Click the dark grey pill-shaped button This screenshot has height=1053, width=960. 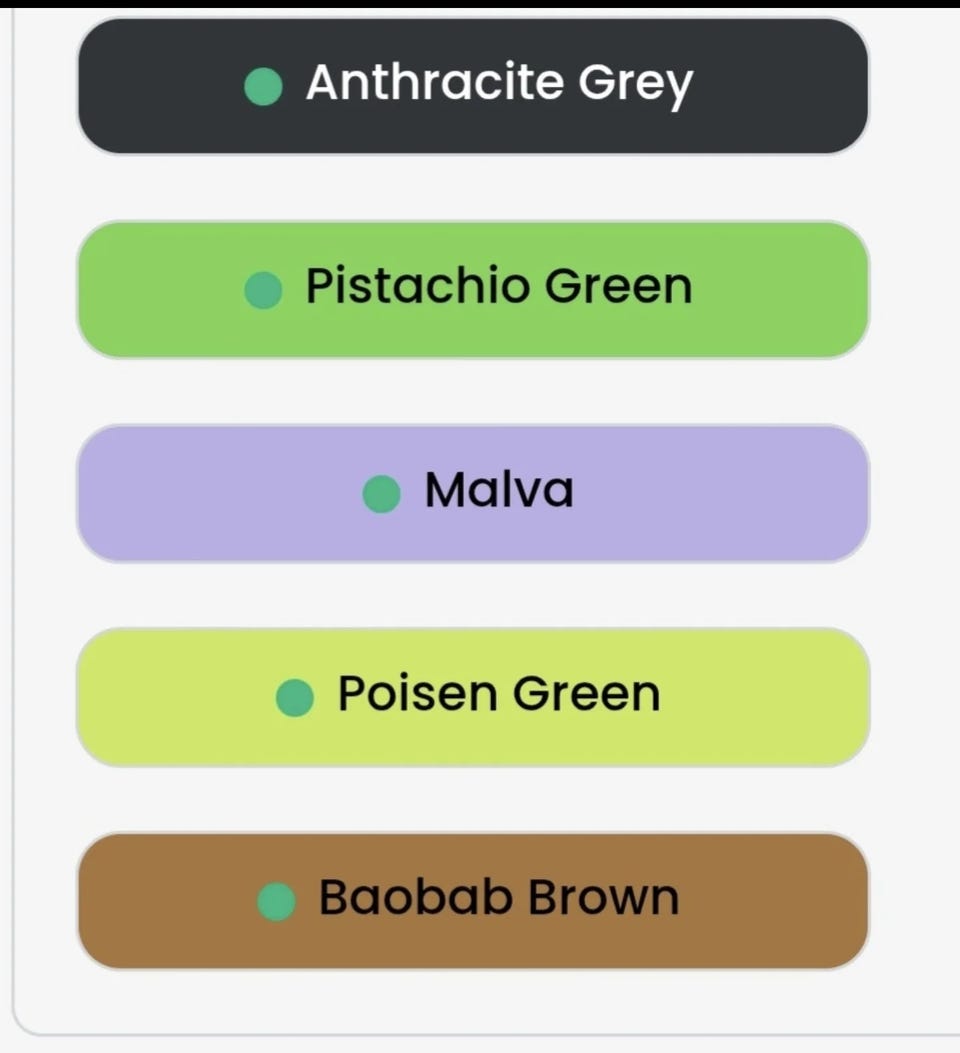pyautogui.click(x=473, y=86)
